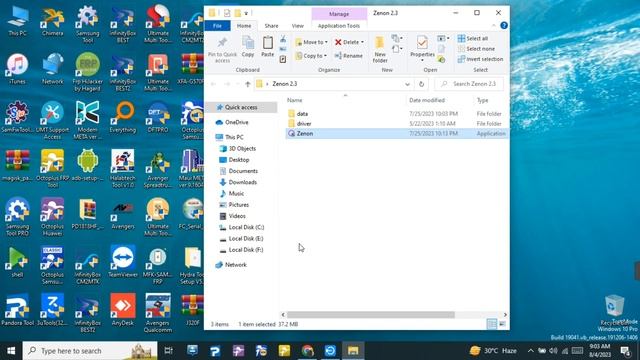Expand the address bar history dropdown
The image size is (640, 360).
[407, 84]
